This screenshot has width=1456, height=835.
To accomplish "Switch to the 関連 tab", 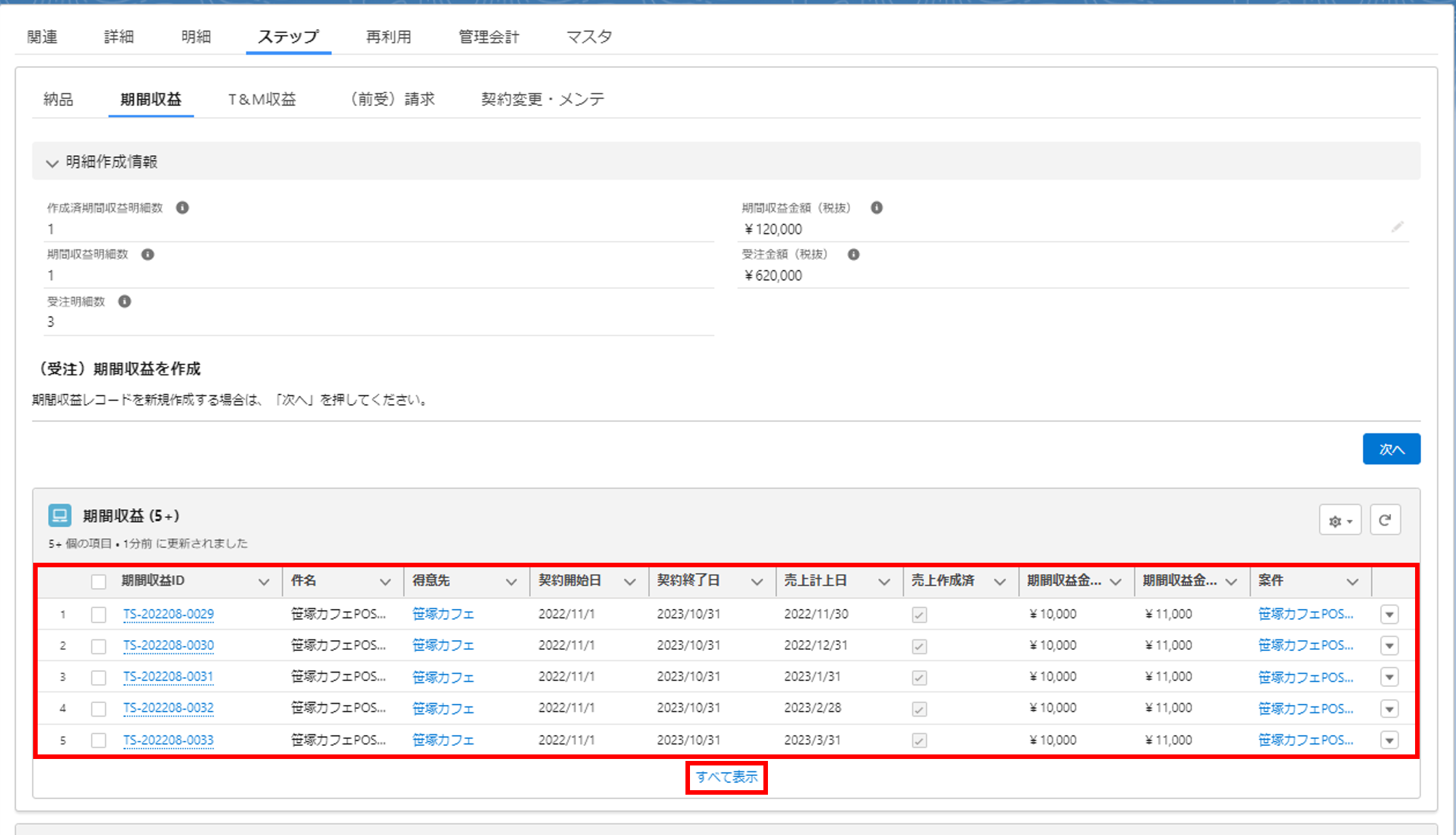I will tap(42, 37).
